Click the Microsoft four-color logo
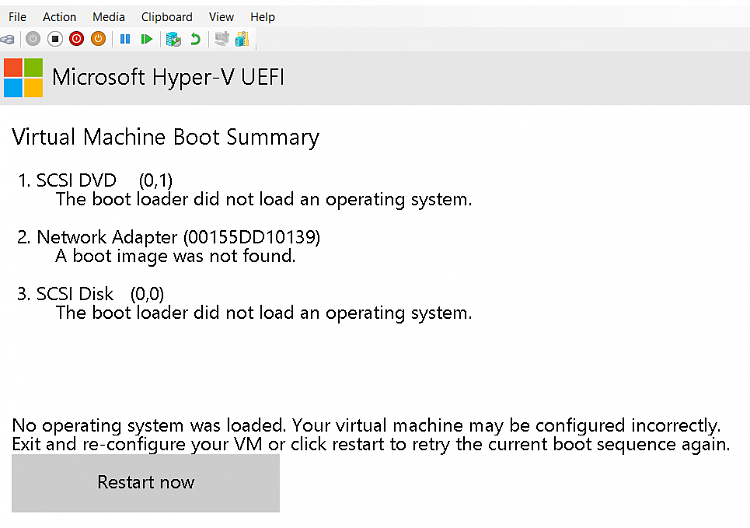750x528 pixels. [x=23, y=77]
